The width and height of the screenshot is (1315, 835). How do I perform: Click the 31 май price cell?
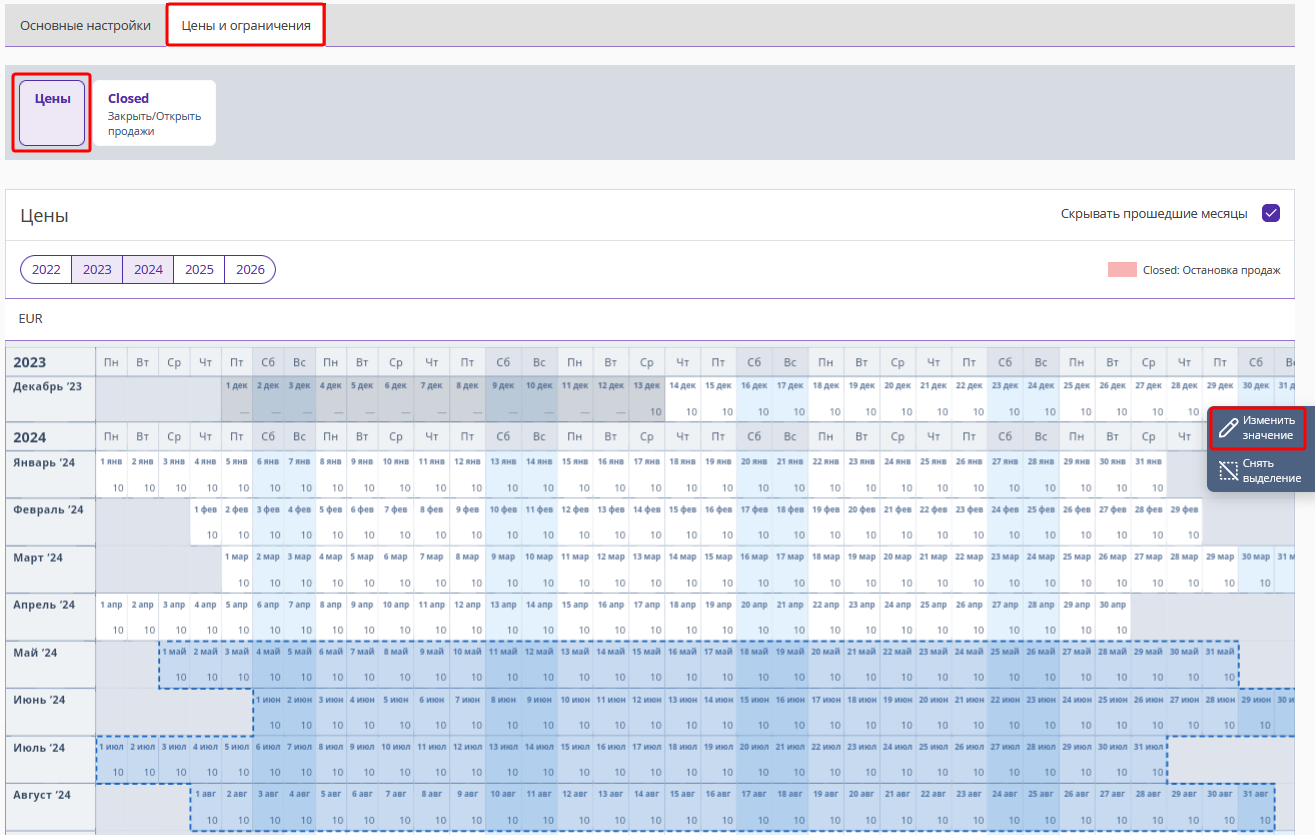pos(1220,664)
